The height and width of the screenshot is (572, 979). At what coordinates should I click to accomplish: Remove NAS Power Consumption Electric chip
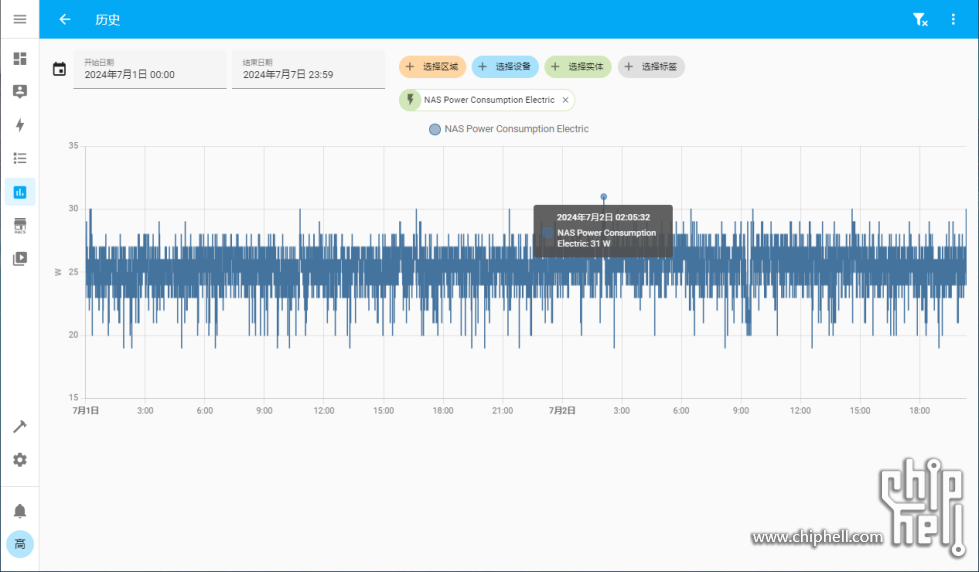[565, 100]
